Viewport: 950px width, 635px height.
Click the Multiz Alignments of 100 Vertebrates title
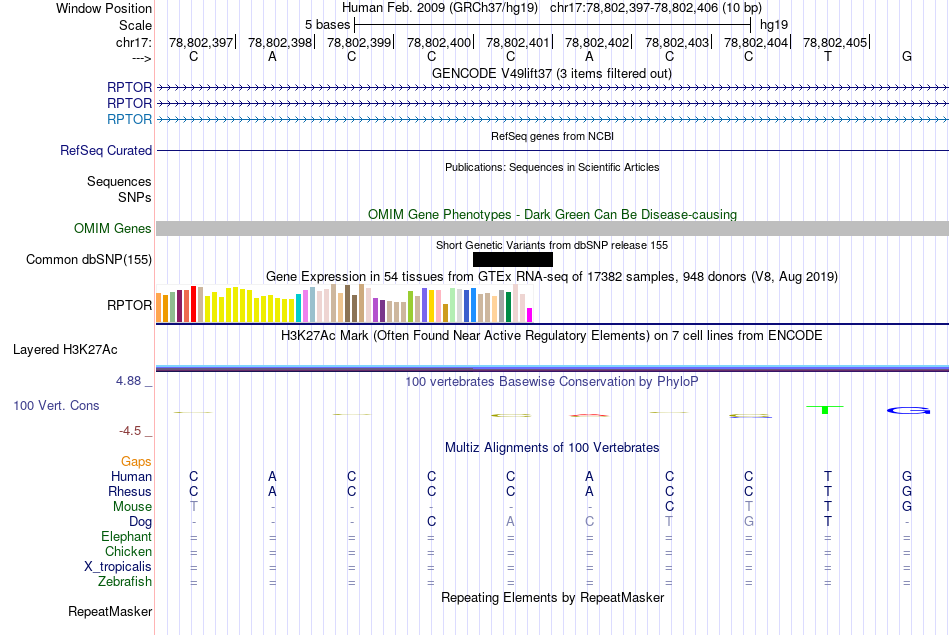(552, 448)
